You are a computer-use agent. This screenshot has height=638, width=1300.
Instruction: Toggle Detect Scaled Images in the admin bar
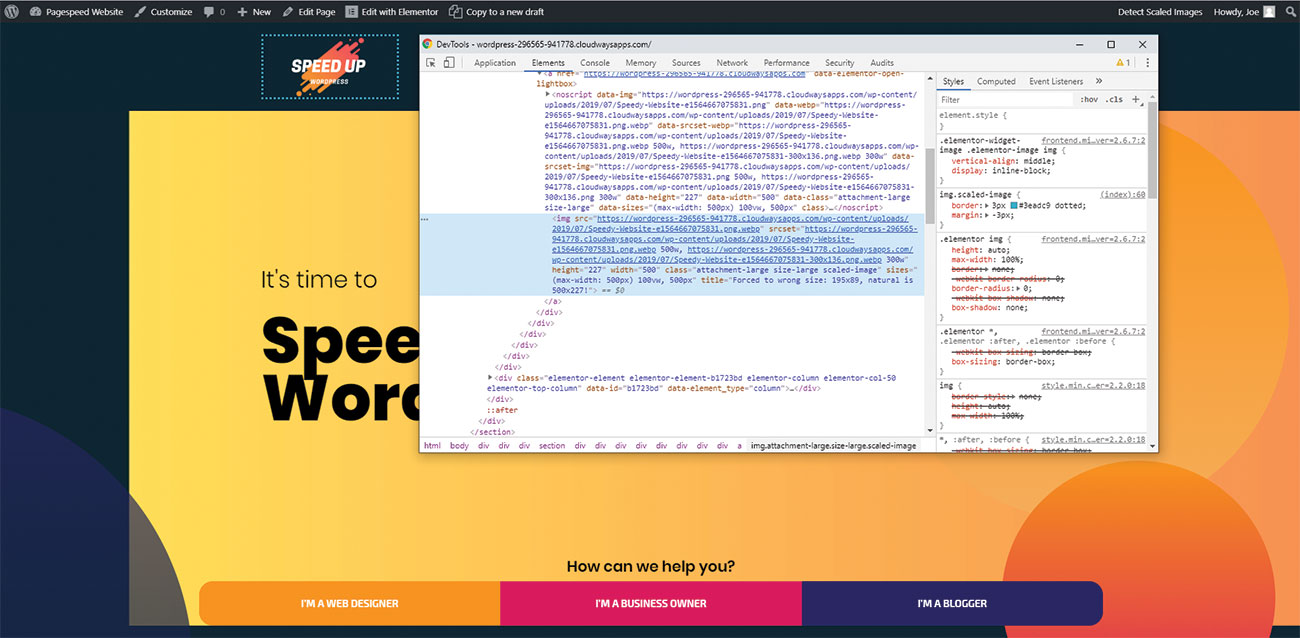click(x=1160, y=12)
